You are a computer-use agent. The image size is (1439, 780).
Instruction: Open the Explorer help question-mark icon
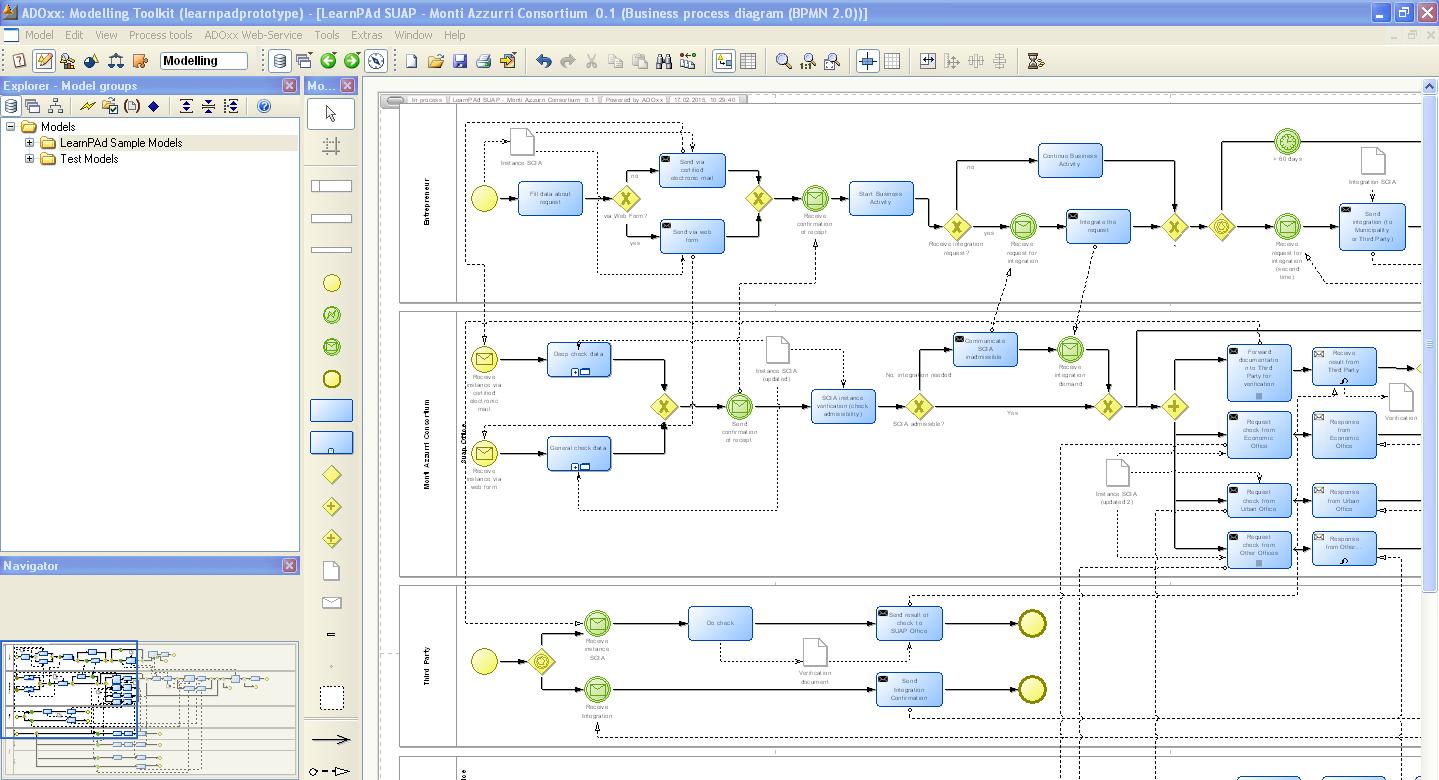click(x=264, y=106)
